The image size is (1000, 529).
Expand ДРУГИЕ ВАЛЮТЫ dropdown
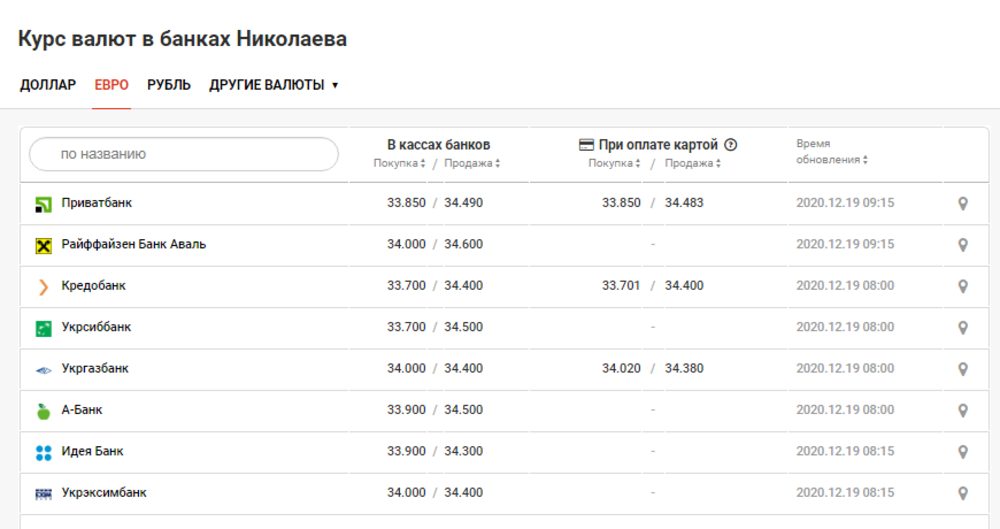click(x=274, y=85)
